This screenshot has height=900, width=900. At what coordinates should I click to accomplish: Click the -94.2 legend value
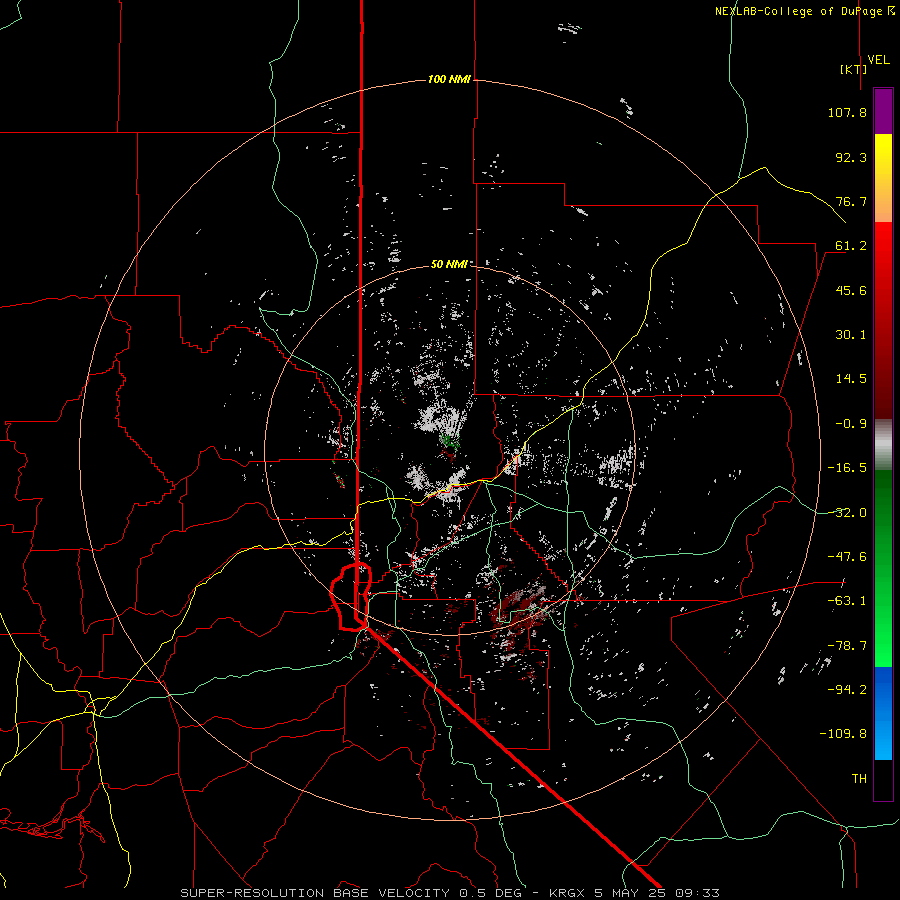847,689
